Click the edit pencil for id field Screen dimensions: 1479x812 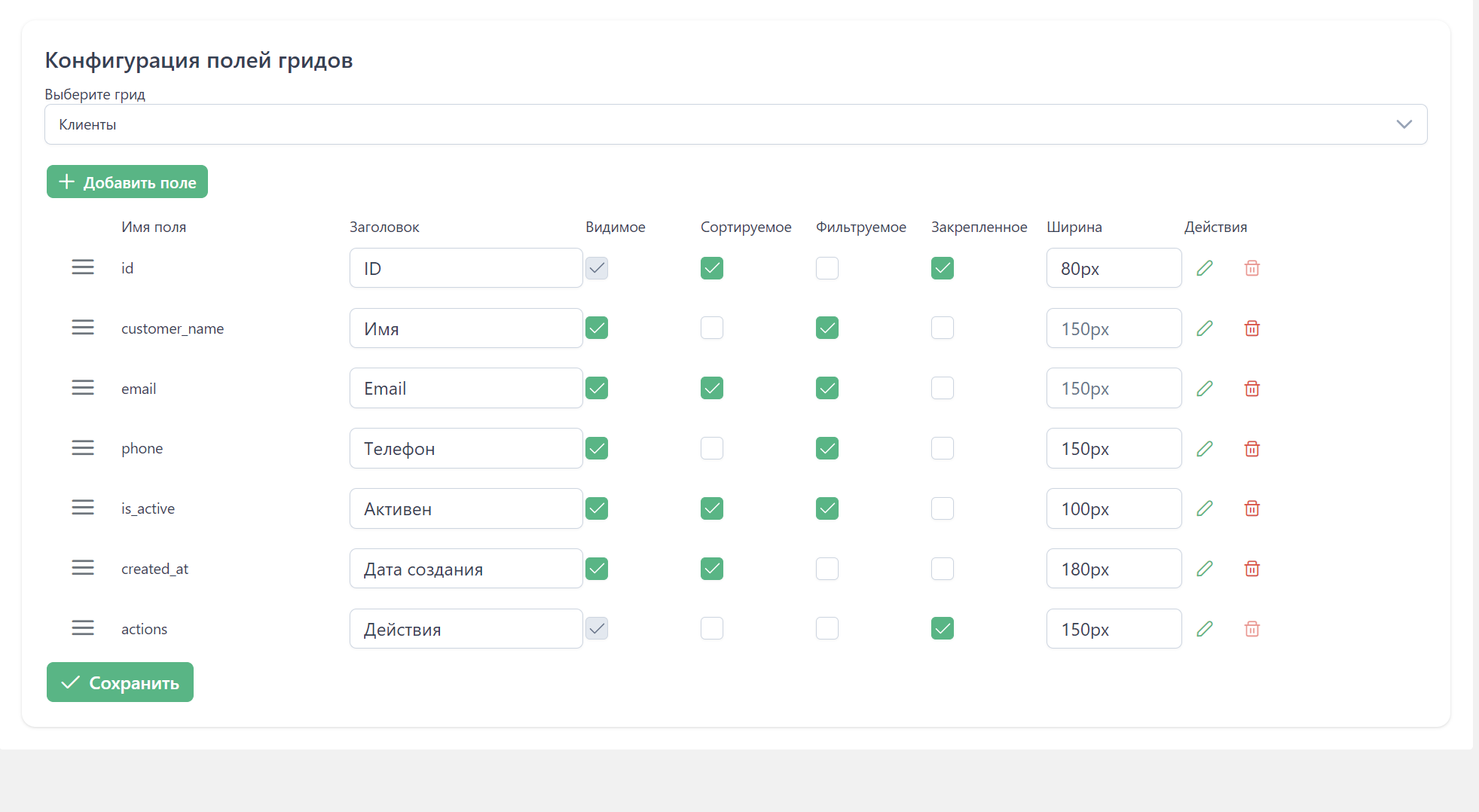point(1205,268)
